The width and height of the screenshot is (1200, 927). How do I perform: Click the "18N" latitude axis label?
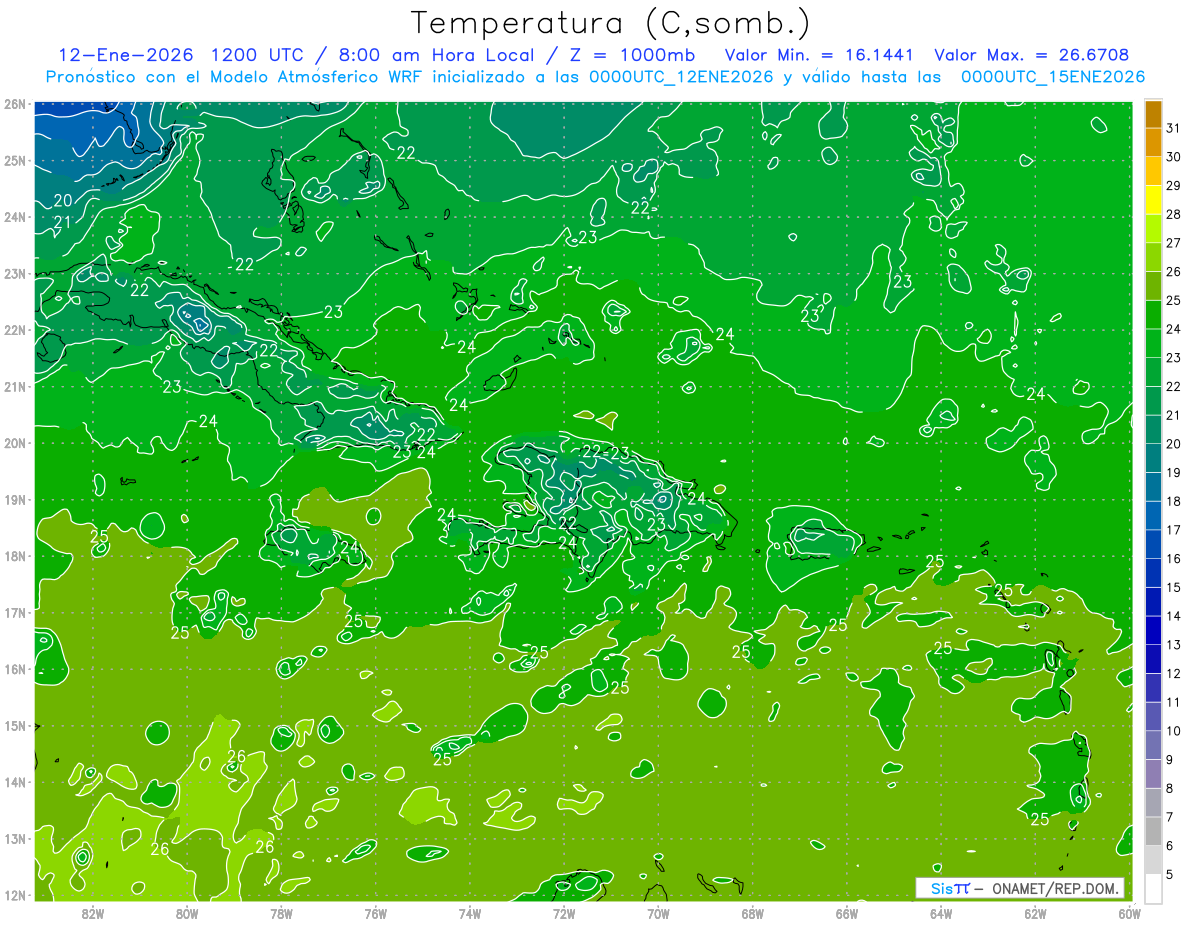coord(15,556)
